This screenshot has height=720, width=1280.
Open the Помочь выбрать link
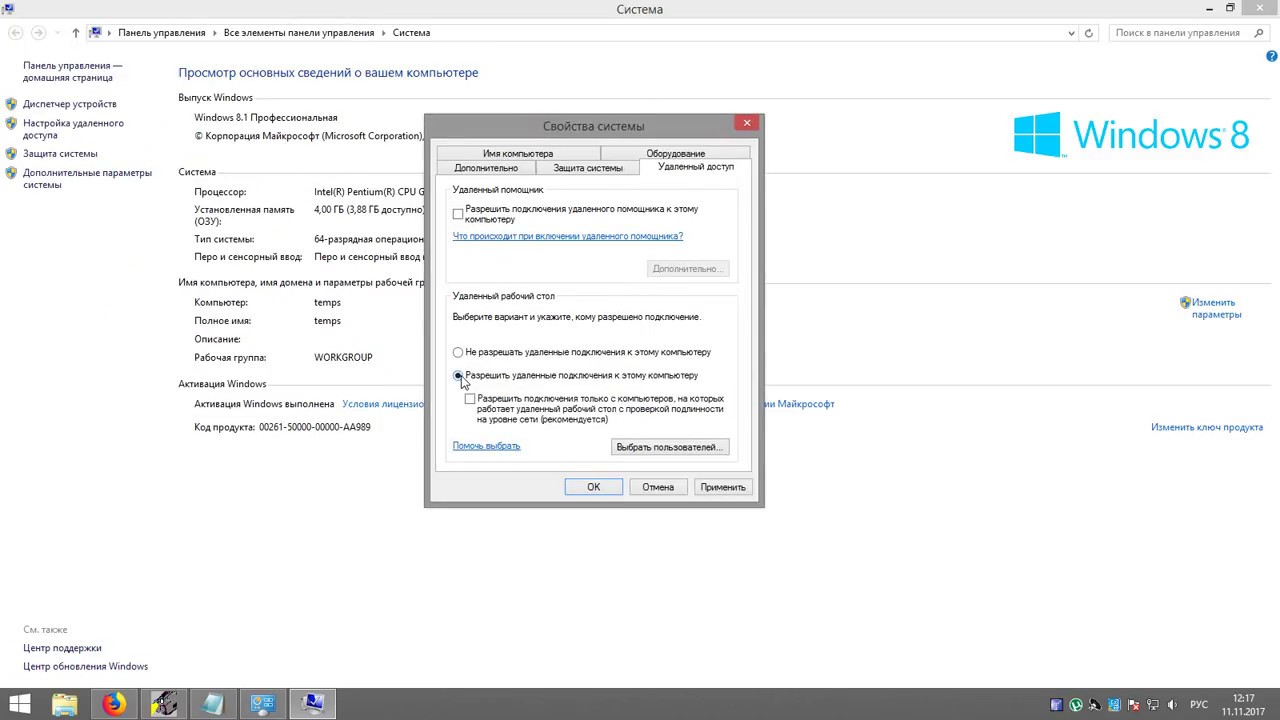pos(486,446)
